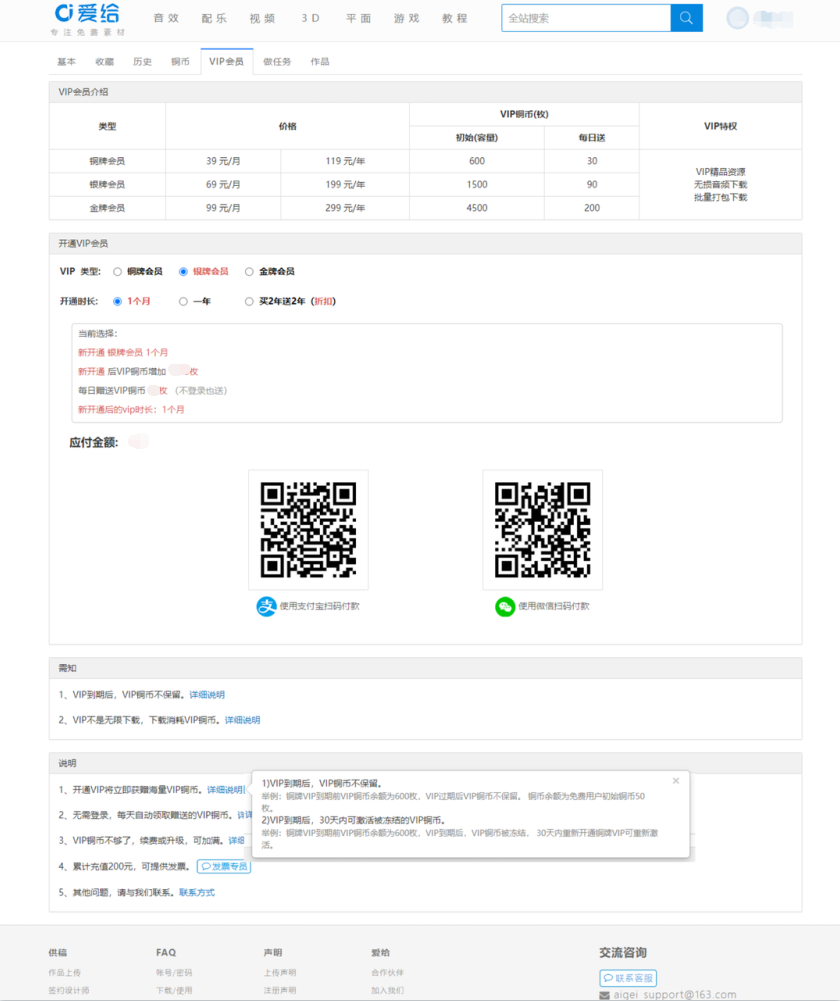Click the Alipay QR code
This screenshot has width=840, height=1001.
point(308,530)
